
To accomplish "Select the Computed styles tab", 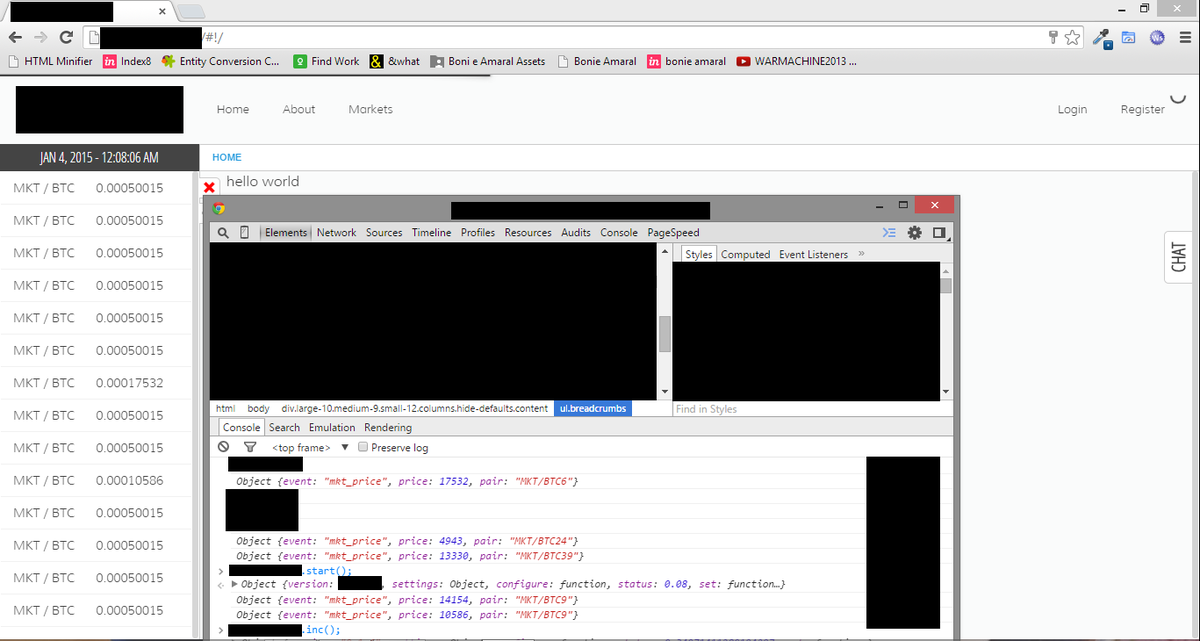I will point(746,254).
